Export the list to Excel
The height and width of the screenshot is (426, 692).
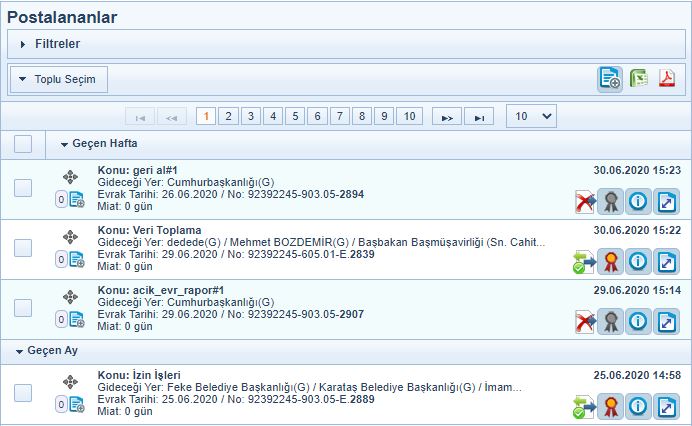tap(638, 79)
